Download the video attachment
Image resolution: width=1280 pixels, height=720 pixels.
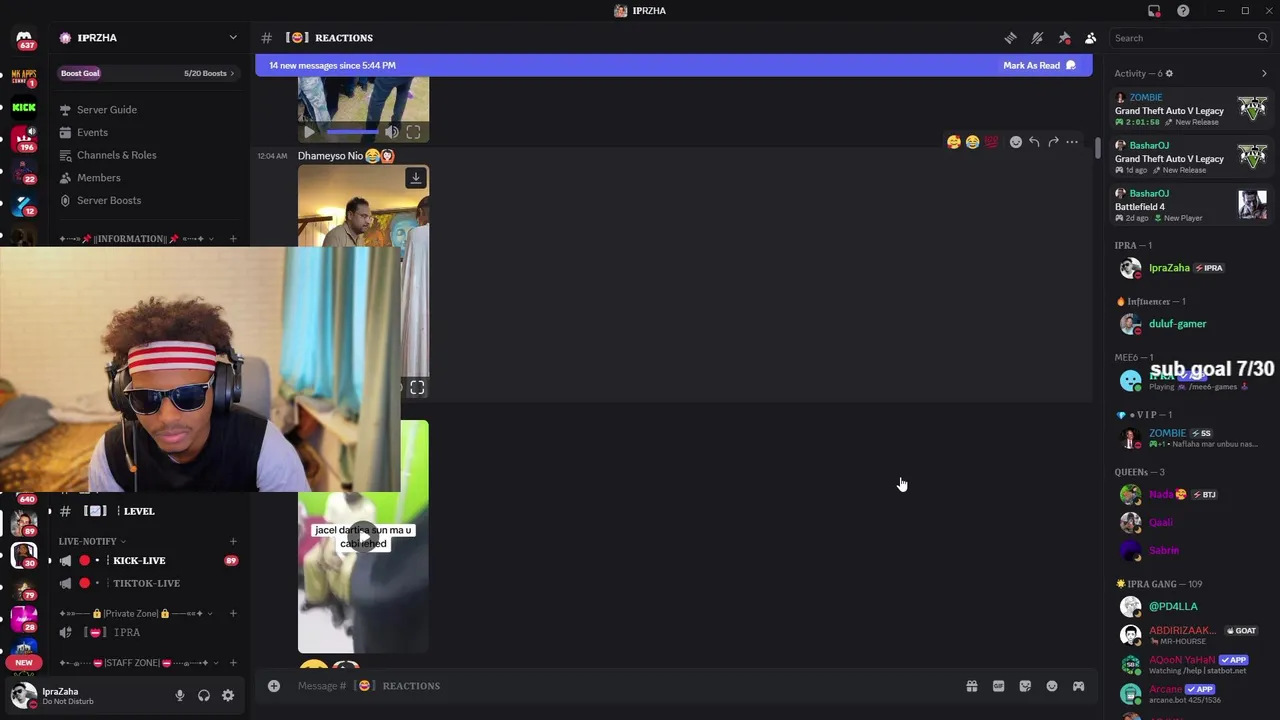click(416, 178)
